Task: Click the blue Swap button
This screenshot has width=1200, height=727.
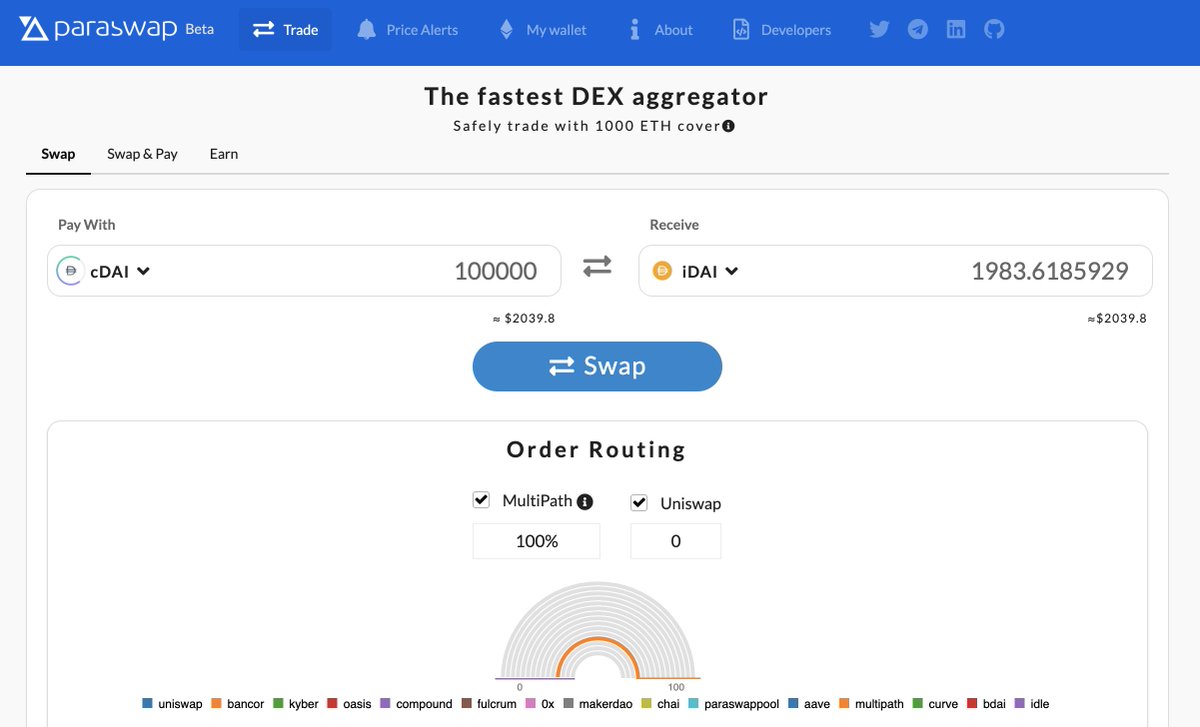Action: coord(597,366)
